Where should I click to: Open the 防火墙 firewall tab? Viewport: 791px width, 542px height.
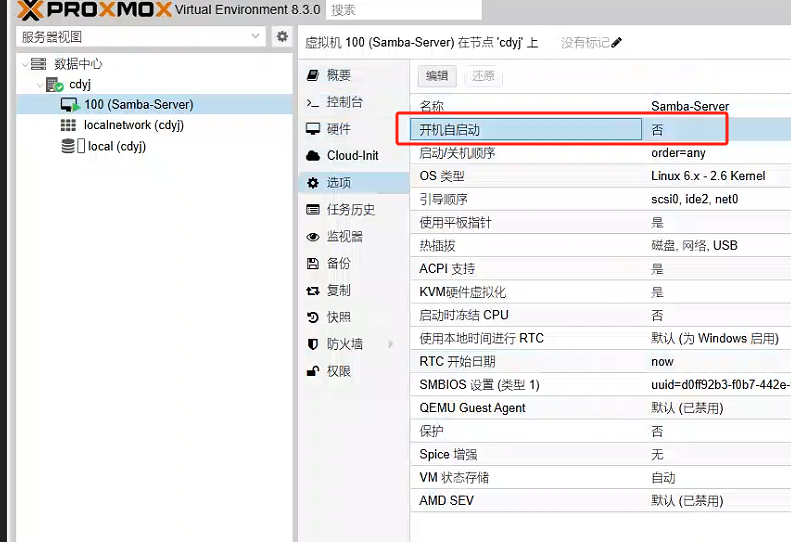(x=353, y=344)
